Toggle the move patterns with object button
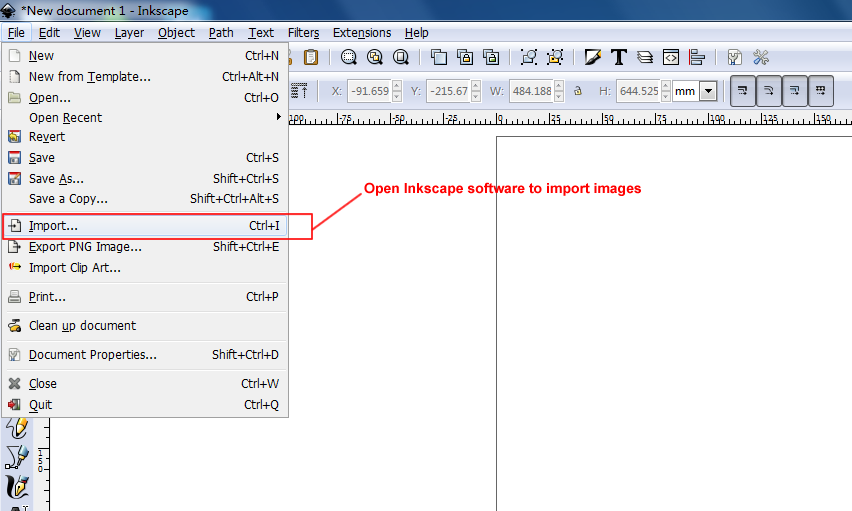The height and width of the screenshot is (511, 852). 821,91
